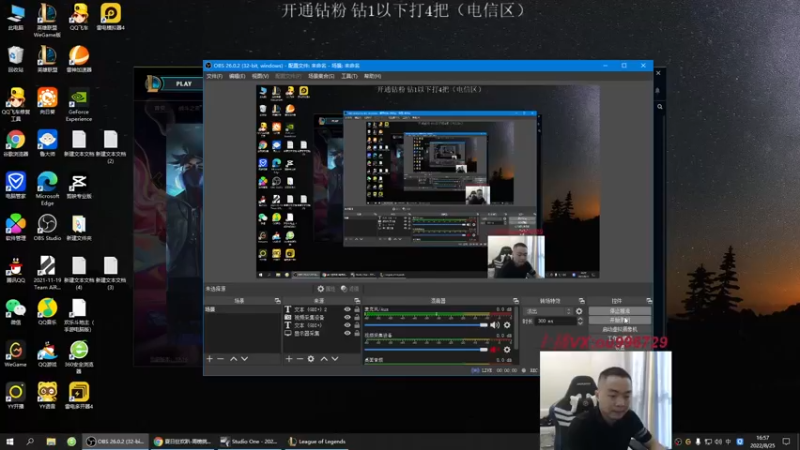Click the start recording button in Controls
Image resolution: width=800 pixels, height=450 pixels.
tap(620, 320)
